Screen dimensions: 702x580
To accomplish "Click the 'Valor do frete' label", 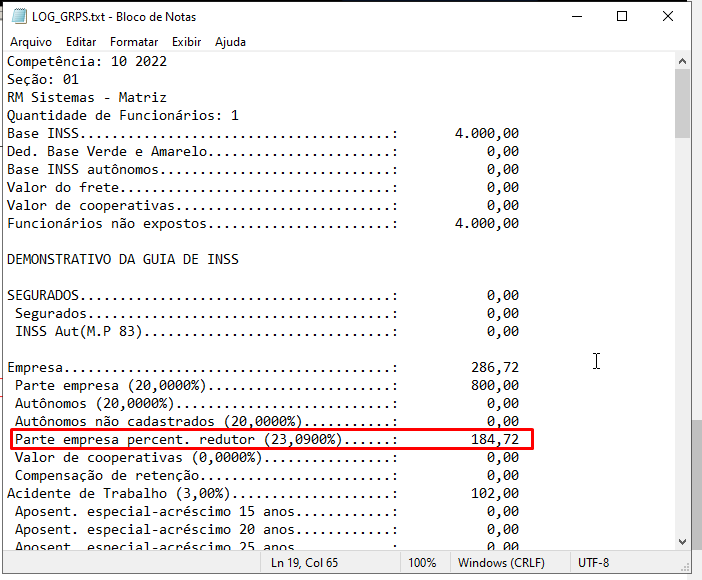I will [x=63, y=187].
